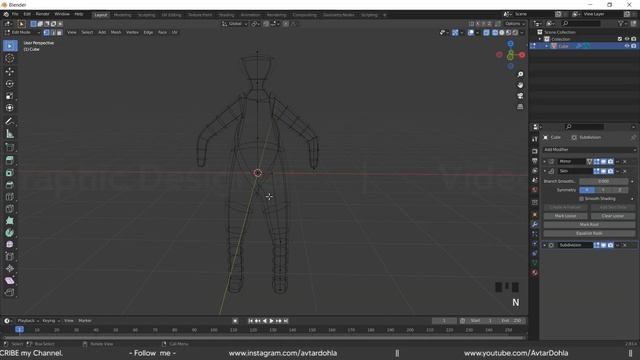The width and height of the screenshot is (640, 360).
Task: Select the Smooth tool
Action: coord(10,244)
